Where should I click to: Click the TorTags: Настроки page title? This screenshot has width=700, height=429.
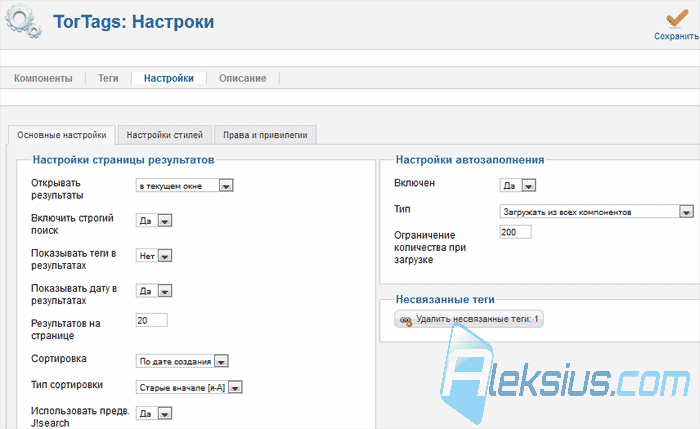click(x=133, y=21)
